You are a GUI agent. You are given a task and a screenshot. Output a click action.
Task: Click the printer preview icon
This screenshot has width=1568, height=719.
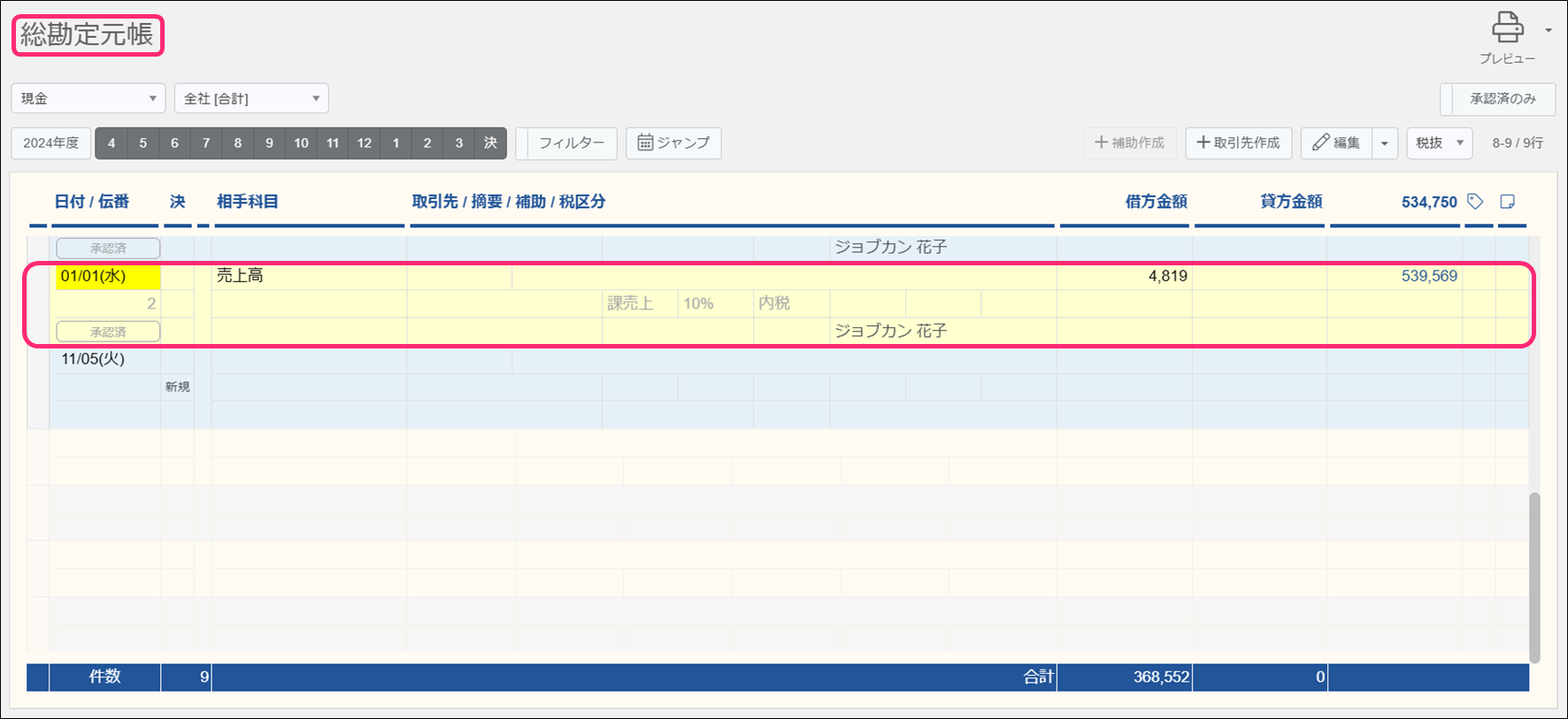[x=1507, y=28]
